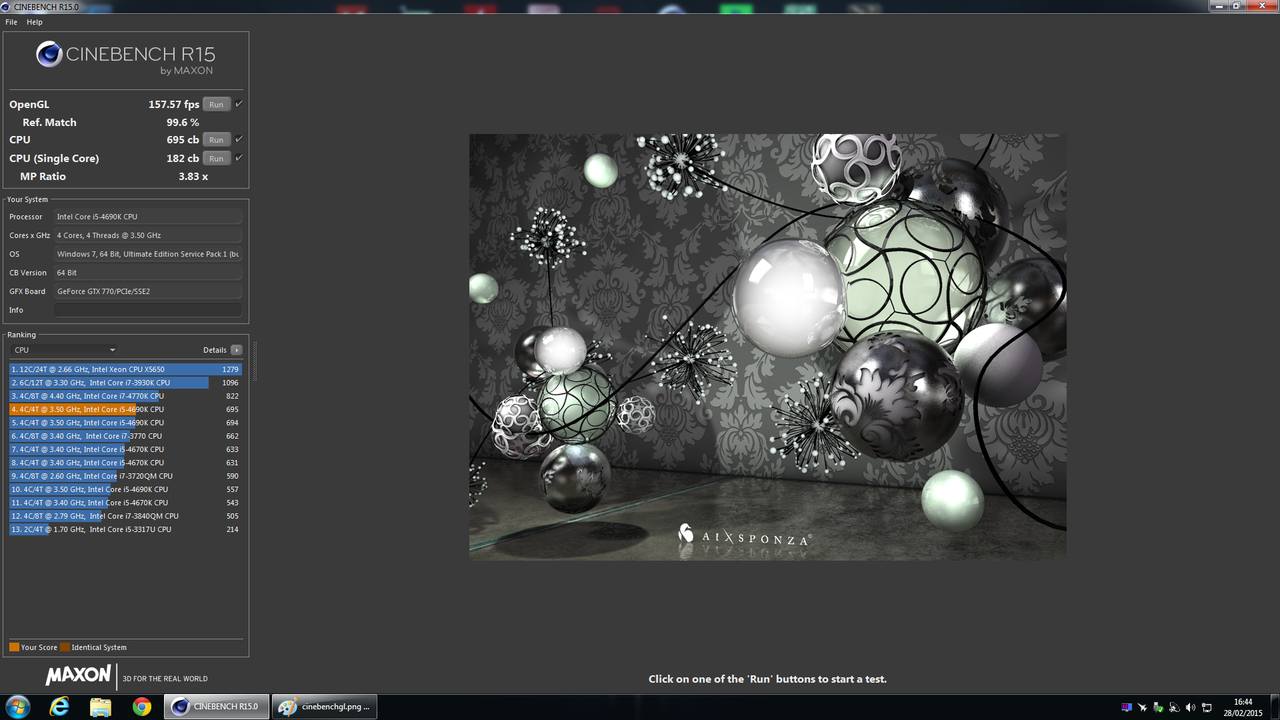Select ranking entry Core i7-4770K at 4.40 GHz

[x=126, y=396]
